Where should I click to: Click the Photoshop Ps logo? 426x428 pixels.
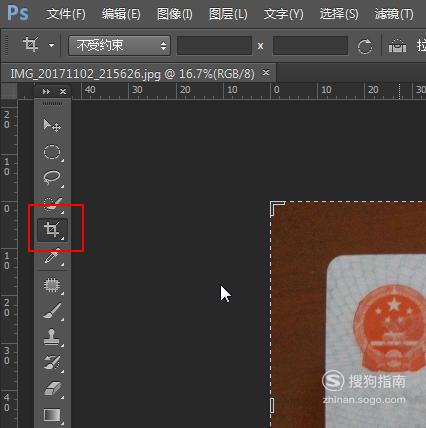(x=18, y=13)
